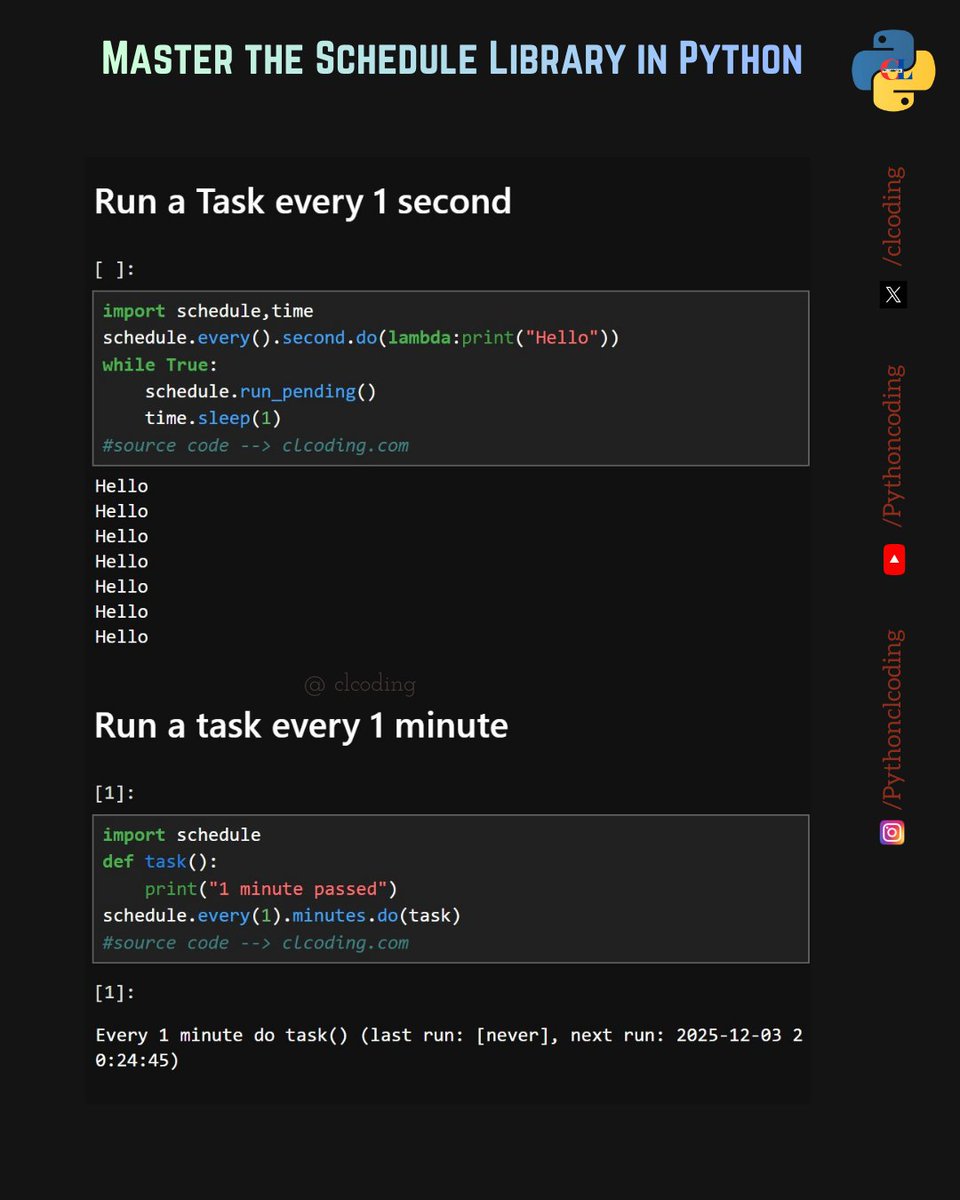Screen dimensions: 960x1200
Task: Click the '[1]:' prompt above 'import schedule' cell
Action: 115,793
